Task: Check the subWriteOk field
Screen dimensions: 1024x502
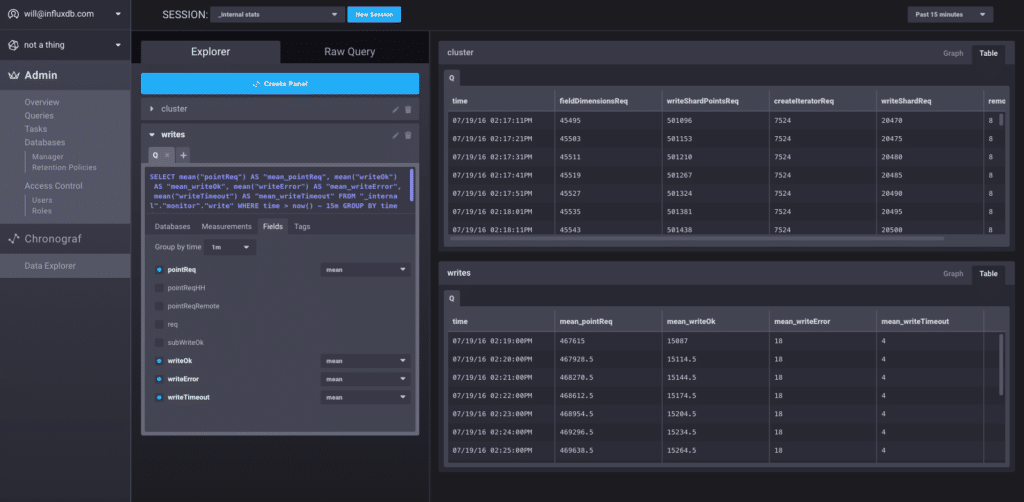Action: (x=159, y=342)
